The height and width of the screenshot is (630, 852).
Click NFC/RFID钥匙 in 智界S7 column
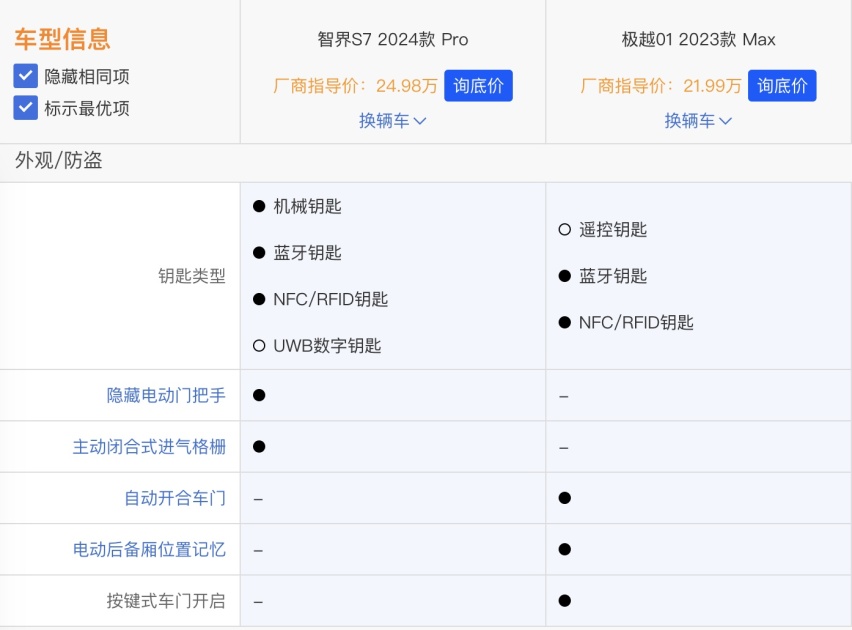pos(330,299)
